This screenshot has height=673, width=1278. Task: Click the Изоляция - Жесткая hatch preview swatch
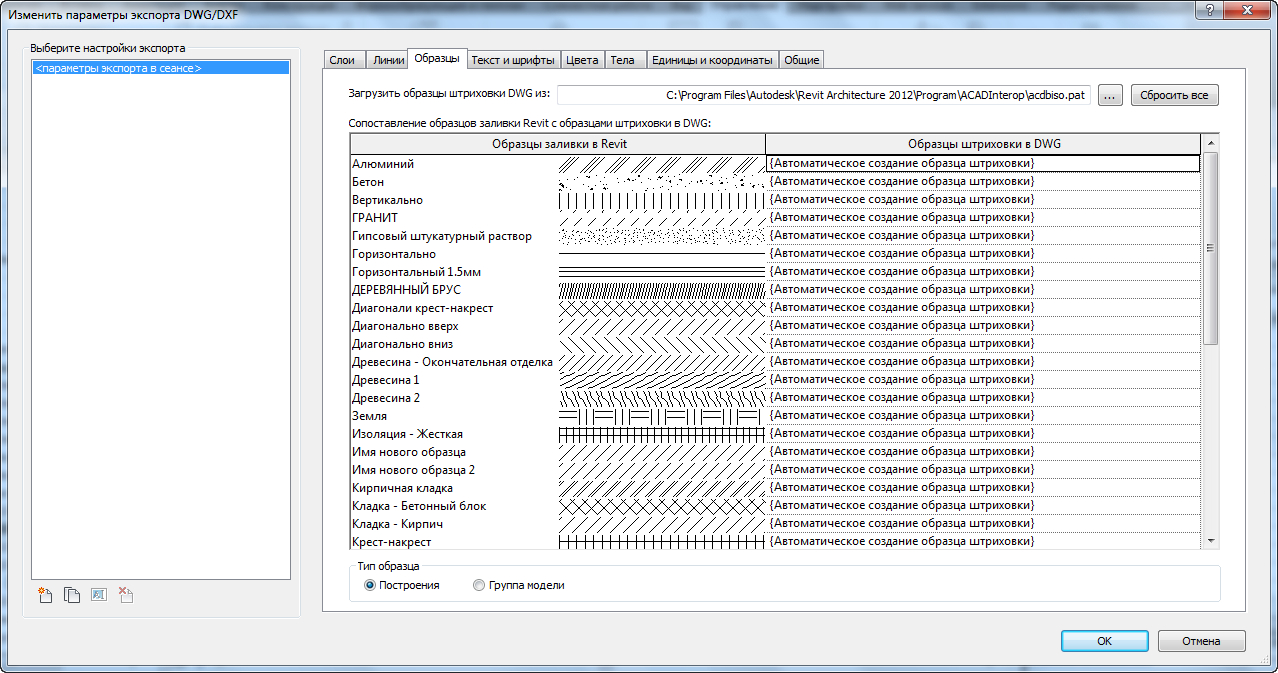click(661, 433)
